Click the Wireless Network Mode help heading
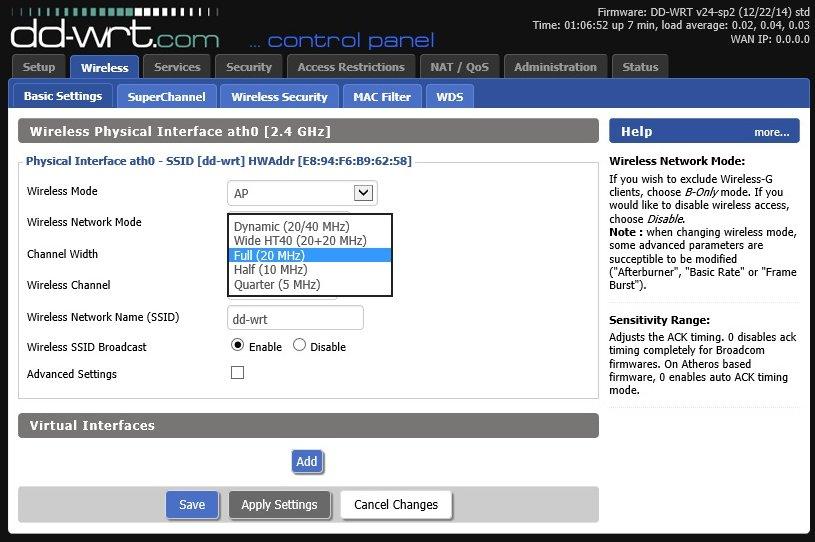Image resolution: width=815 pixels, height=542 pixels. coord(677,161)
